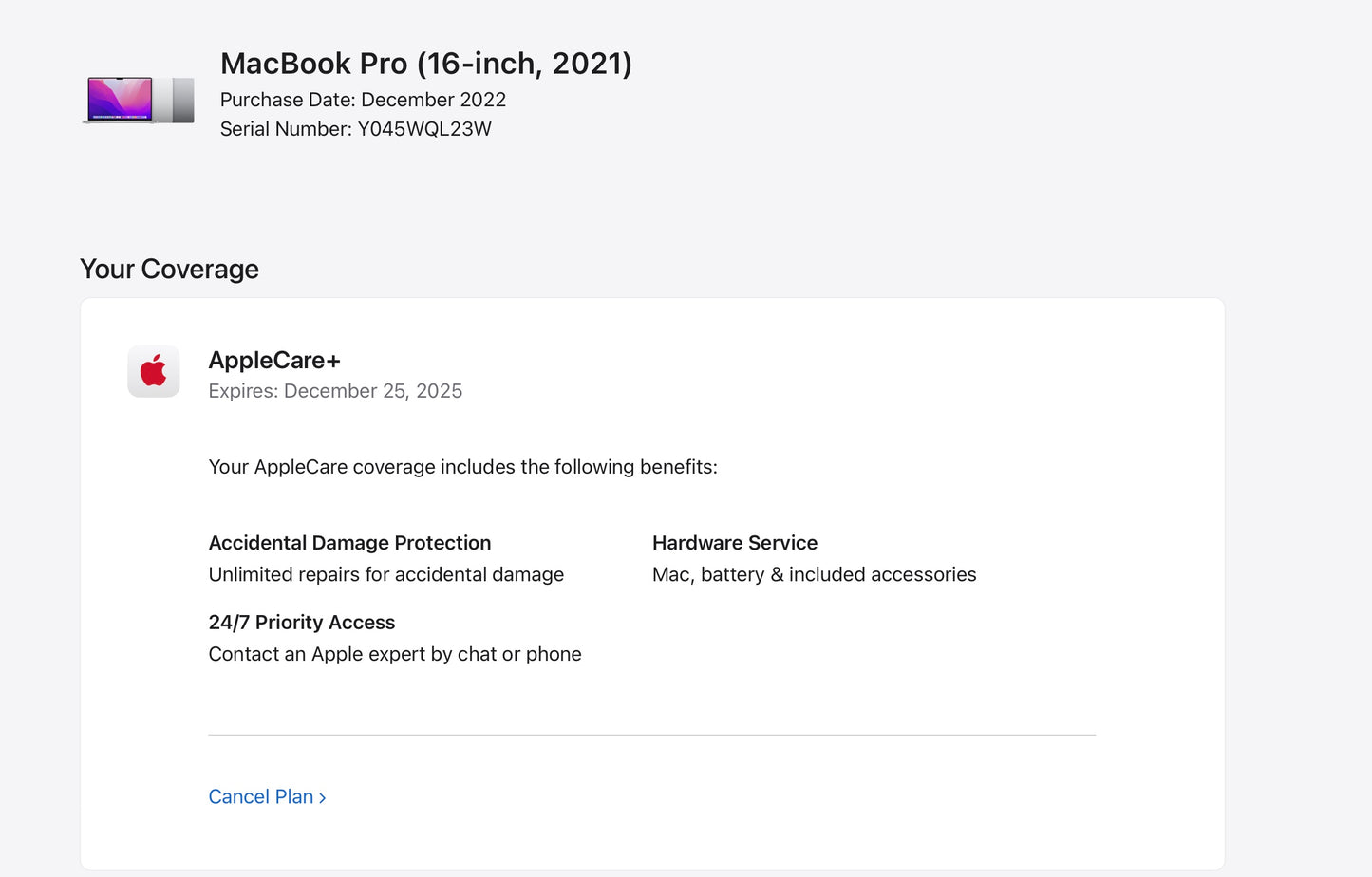Click the AppleCare+ plan name
1372x877 pixels.
pyautogui.click(x=273, y=361)
